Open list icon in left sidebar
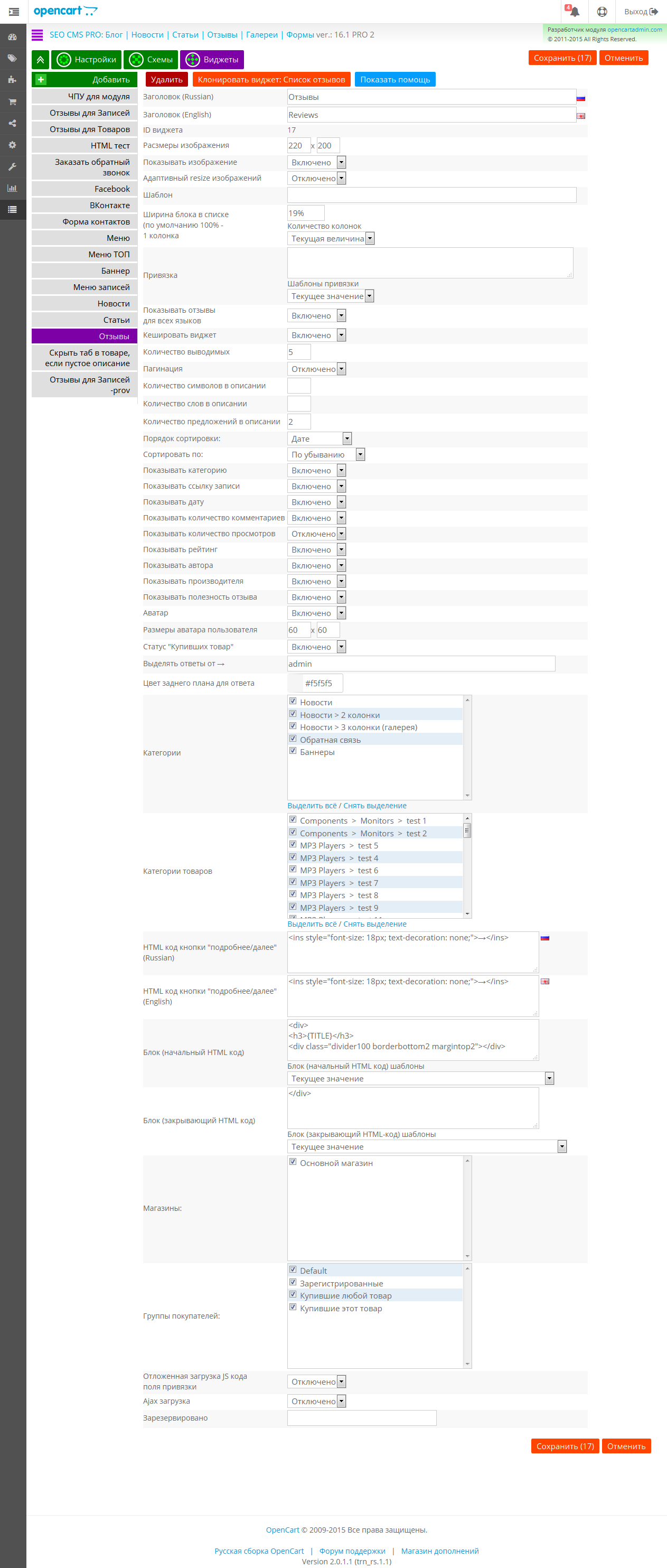Screen dimensions: 667x1568 (12, 210)
